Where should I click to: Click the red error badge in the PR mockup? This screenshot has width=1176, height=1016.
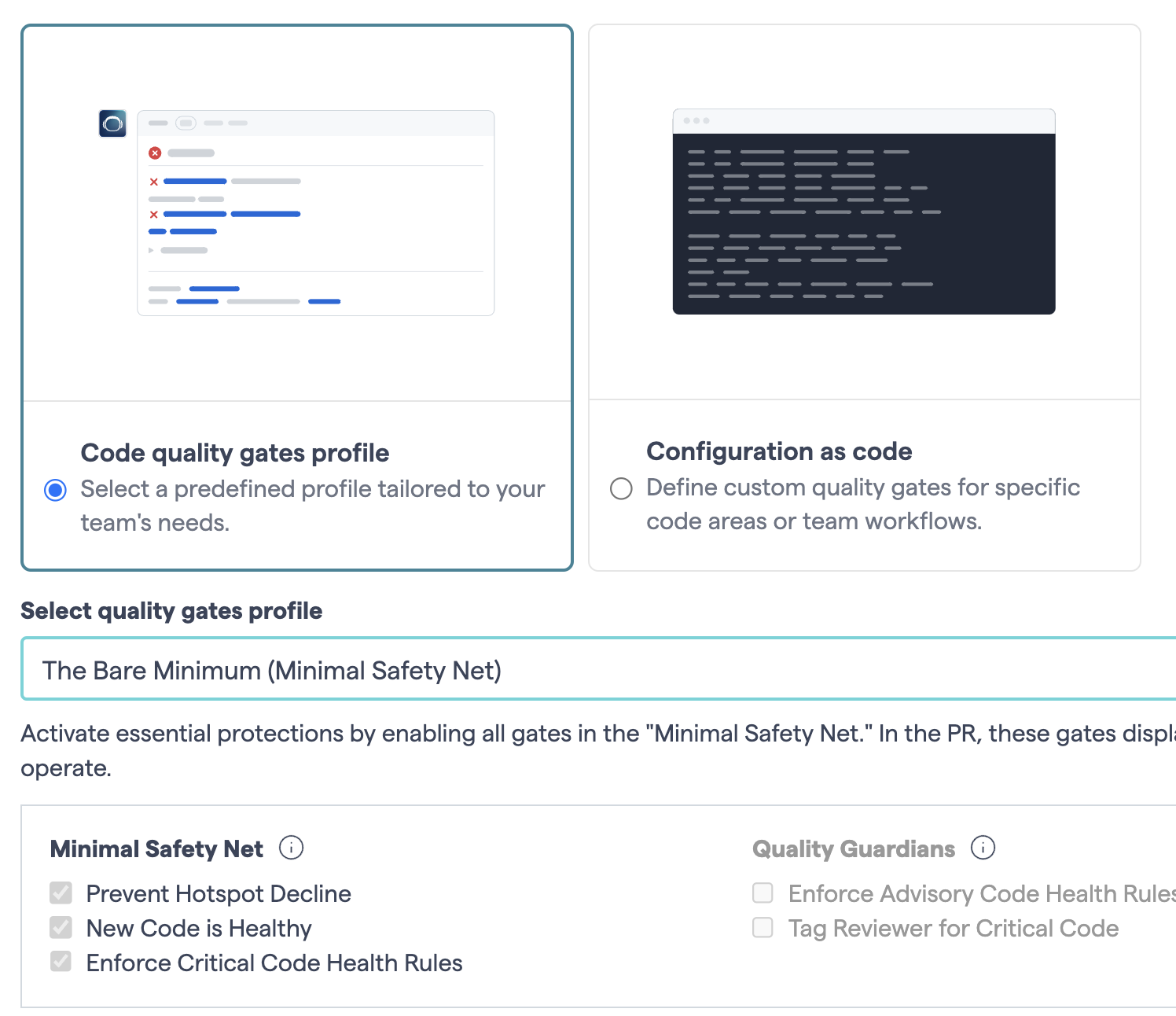(155, 153)
